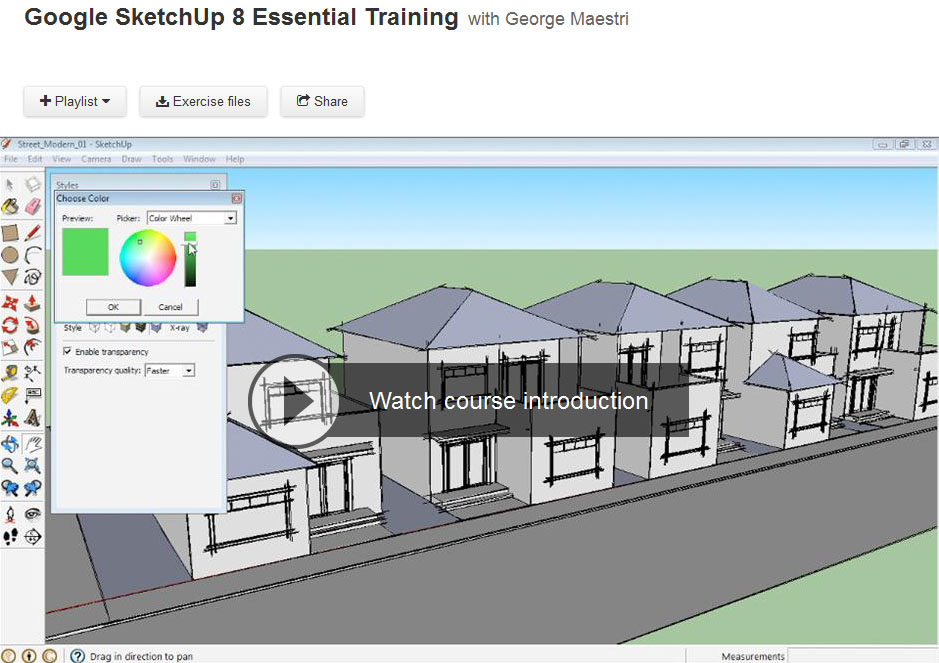Click the color wheel picker
This screenshot has height=663, width=939.
click(x=148, y=258)
